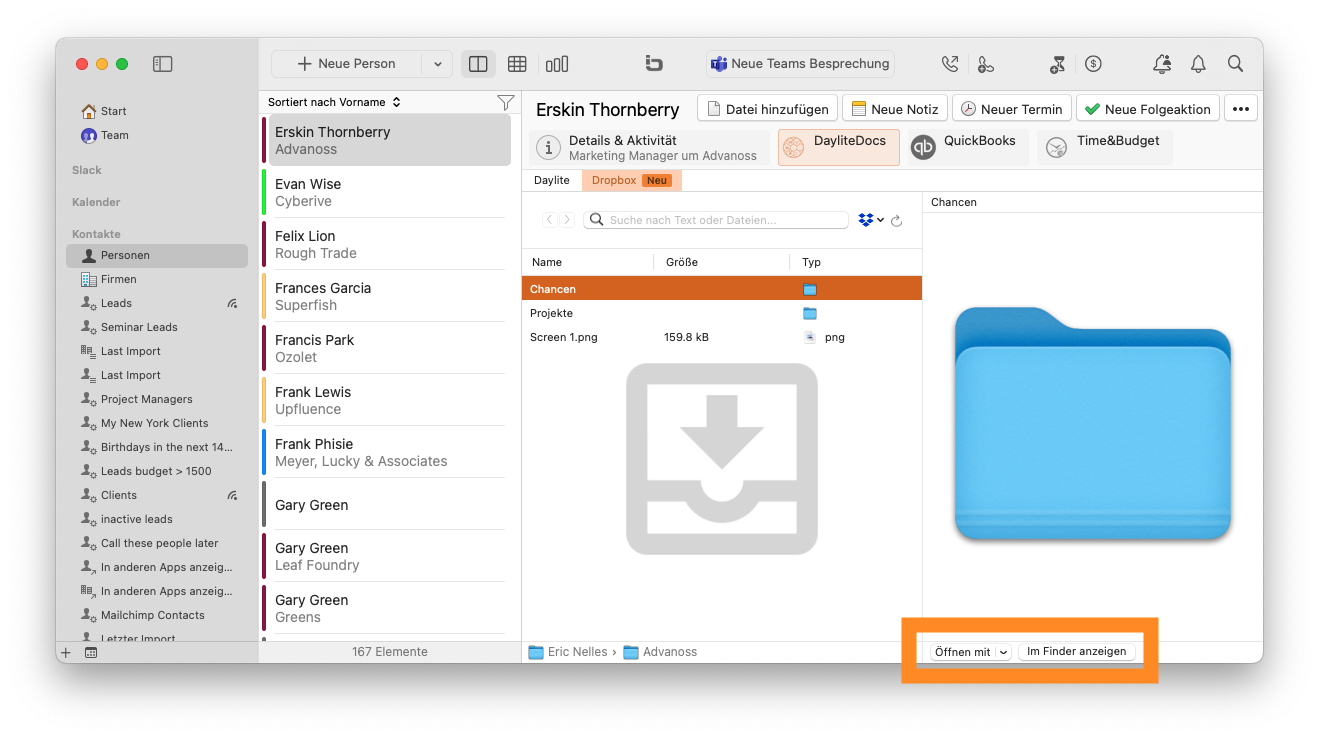Select Gary Green of Leaf Foundry
Viewport: 1319px width, 737px height.
[384, 557]
